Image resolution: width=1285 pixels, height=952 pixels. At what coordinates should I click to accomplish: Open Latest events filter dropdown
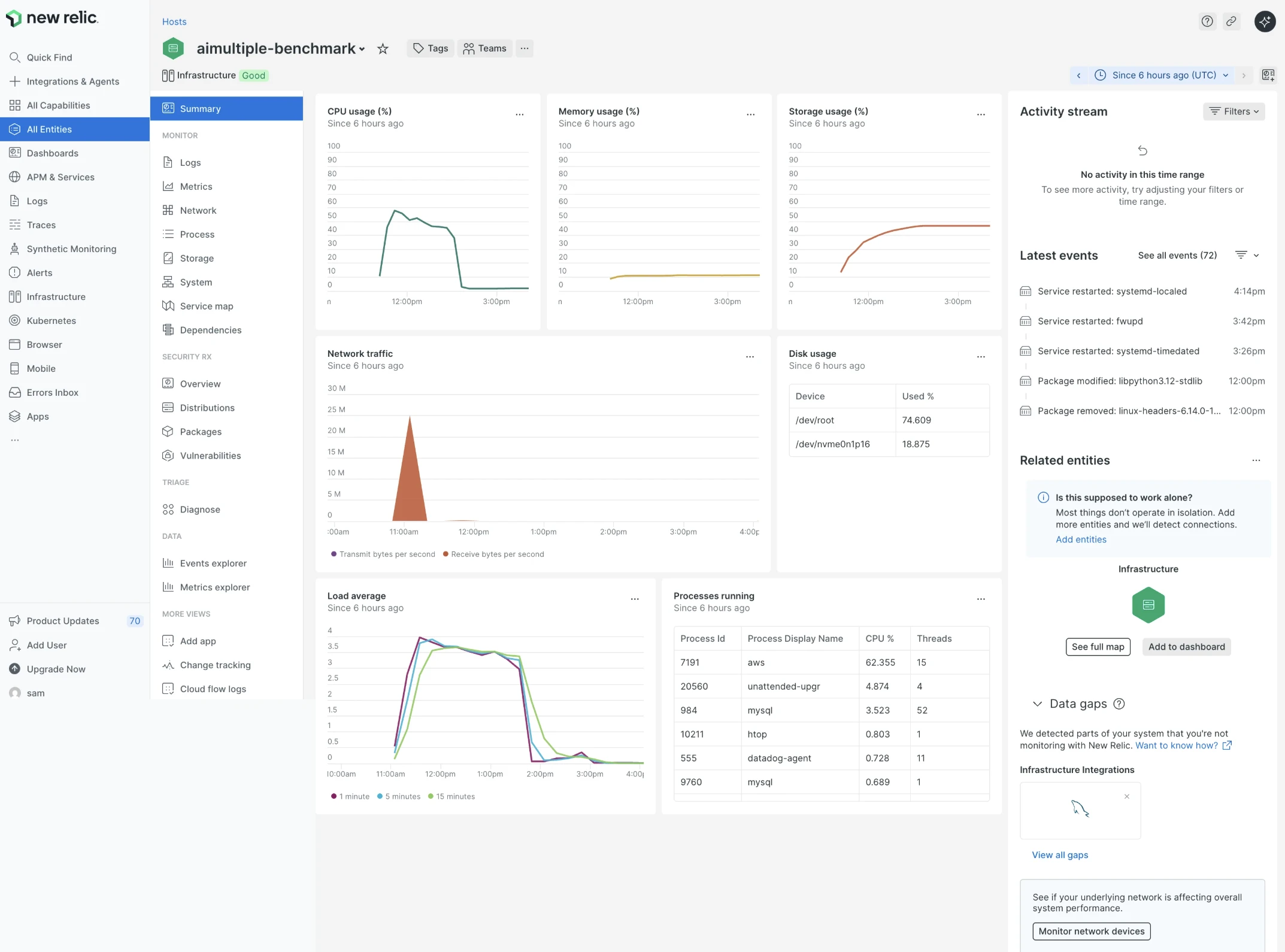tap(1247, 255)
